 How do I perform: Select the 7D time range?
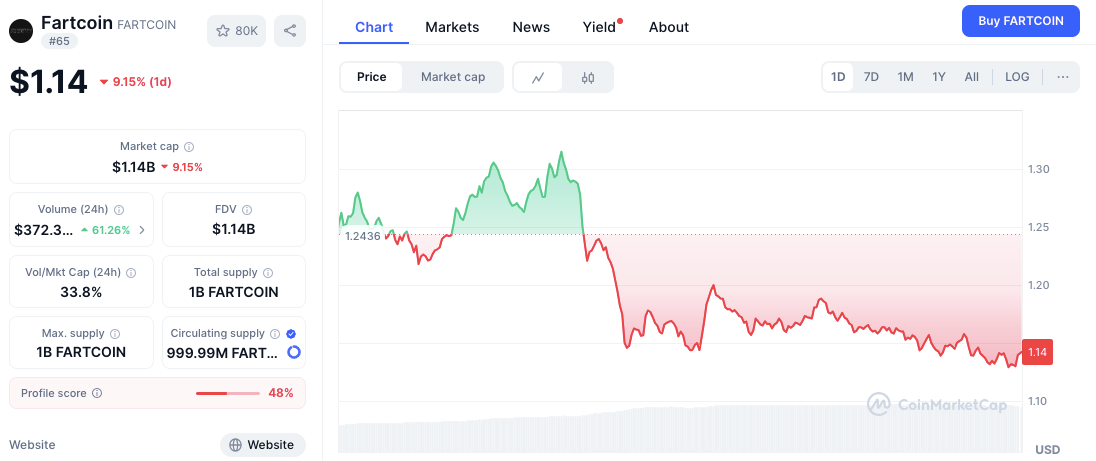click(x=871, y=77)
